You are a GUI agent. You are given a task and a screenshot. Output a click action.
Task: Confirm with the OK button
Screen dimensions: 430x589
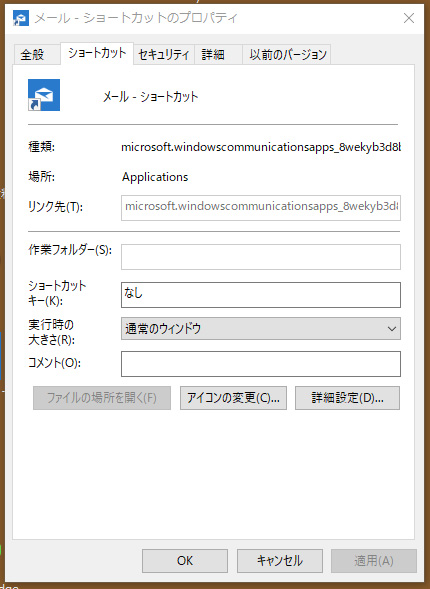(185, 561)
